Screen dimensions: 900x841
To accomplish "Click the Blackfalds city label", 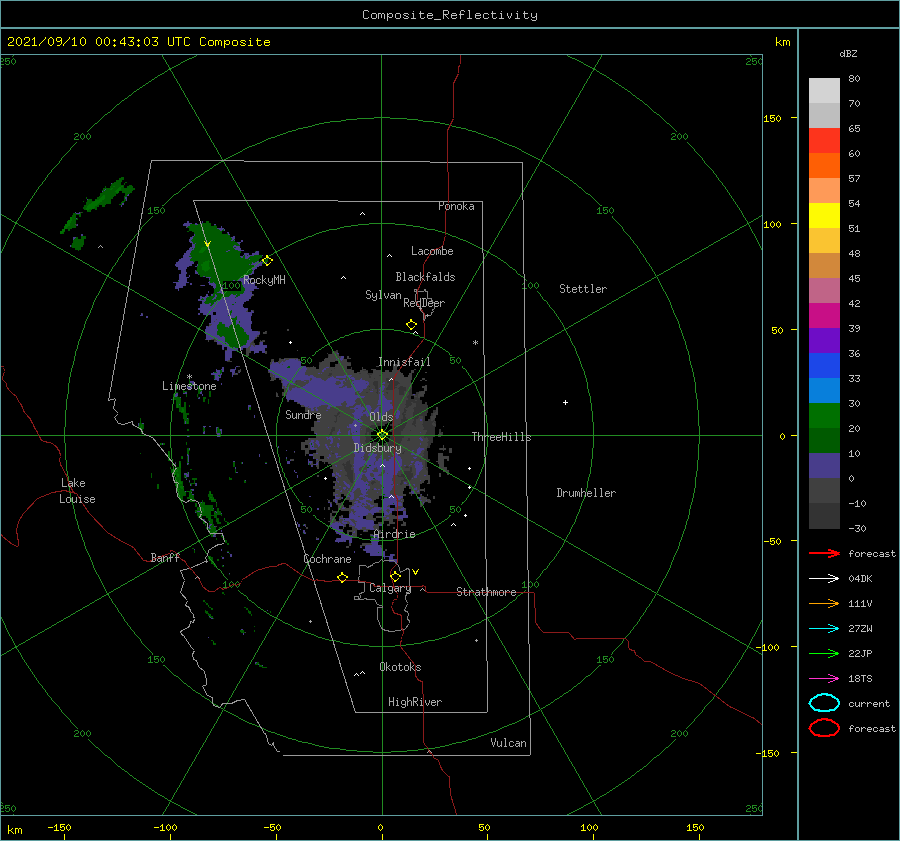I will [x=425, y=277].
